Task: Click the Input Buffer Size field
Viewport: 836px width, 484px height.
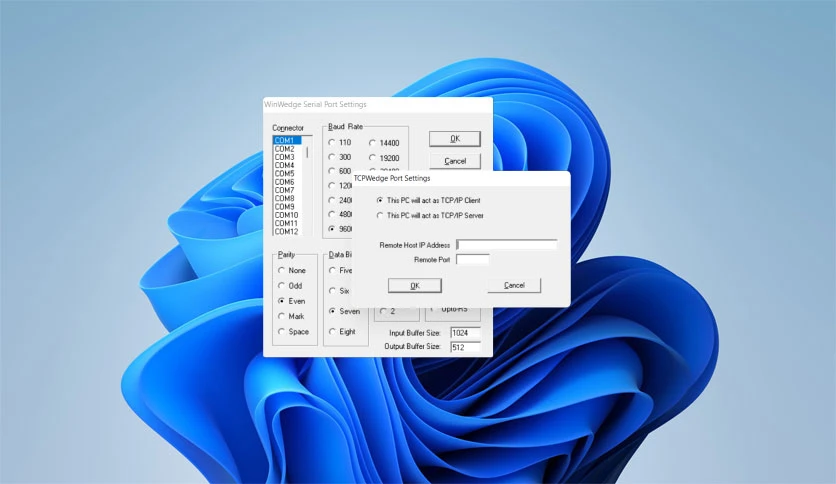Action: [465, 333]
